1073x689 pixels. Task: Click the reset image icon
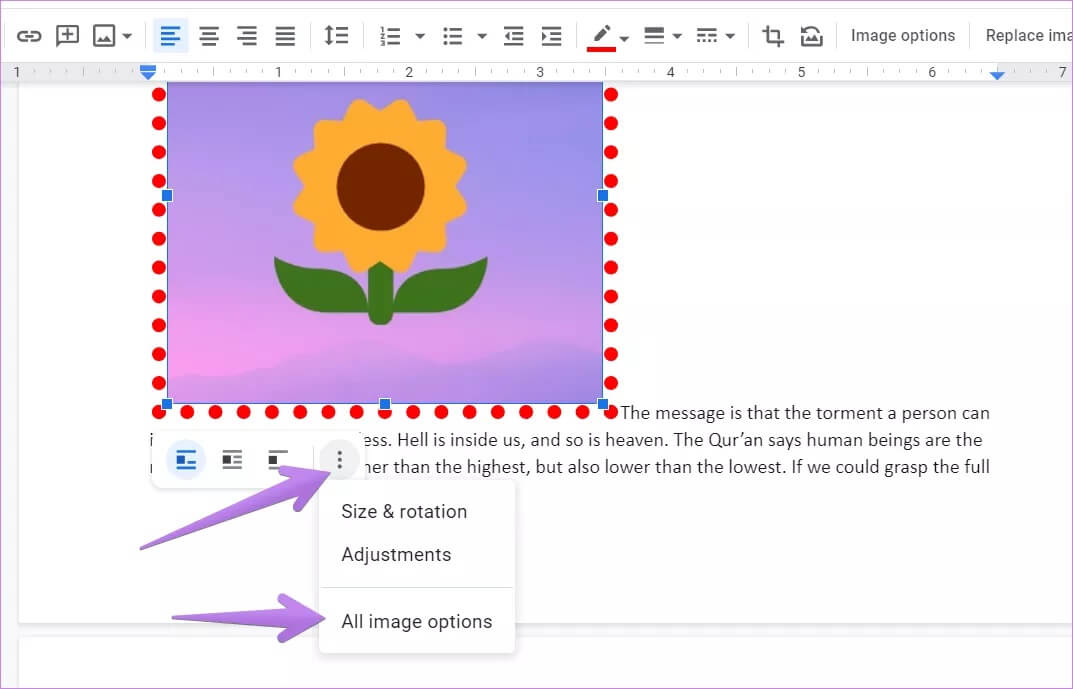pos(812,36)
